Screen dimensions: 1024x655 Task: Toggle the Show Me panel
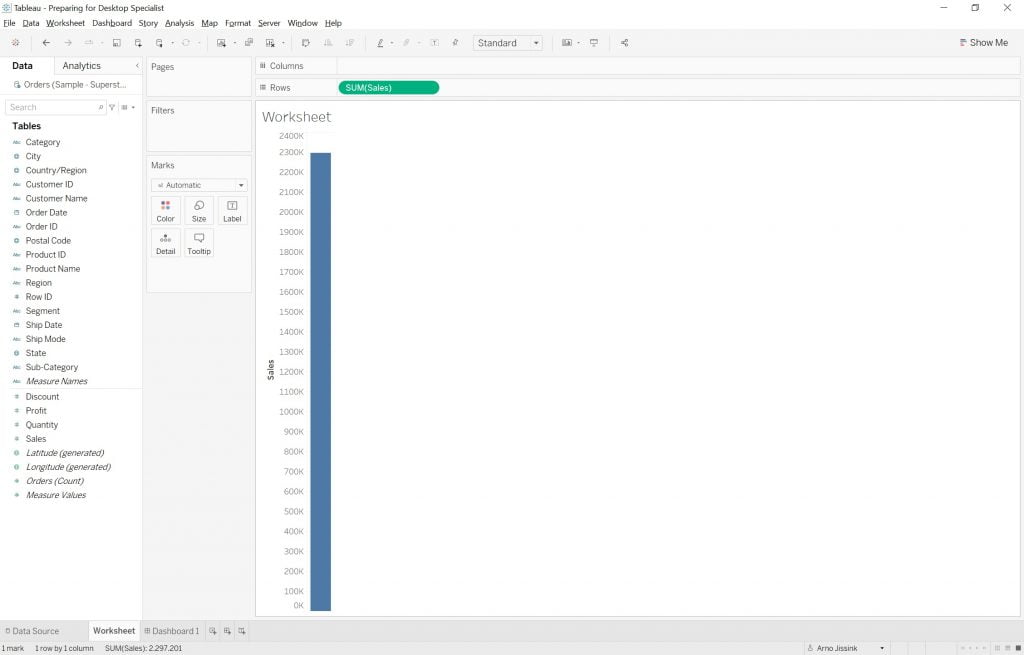[982, 43]
